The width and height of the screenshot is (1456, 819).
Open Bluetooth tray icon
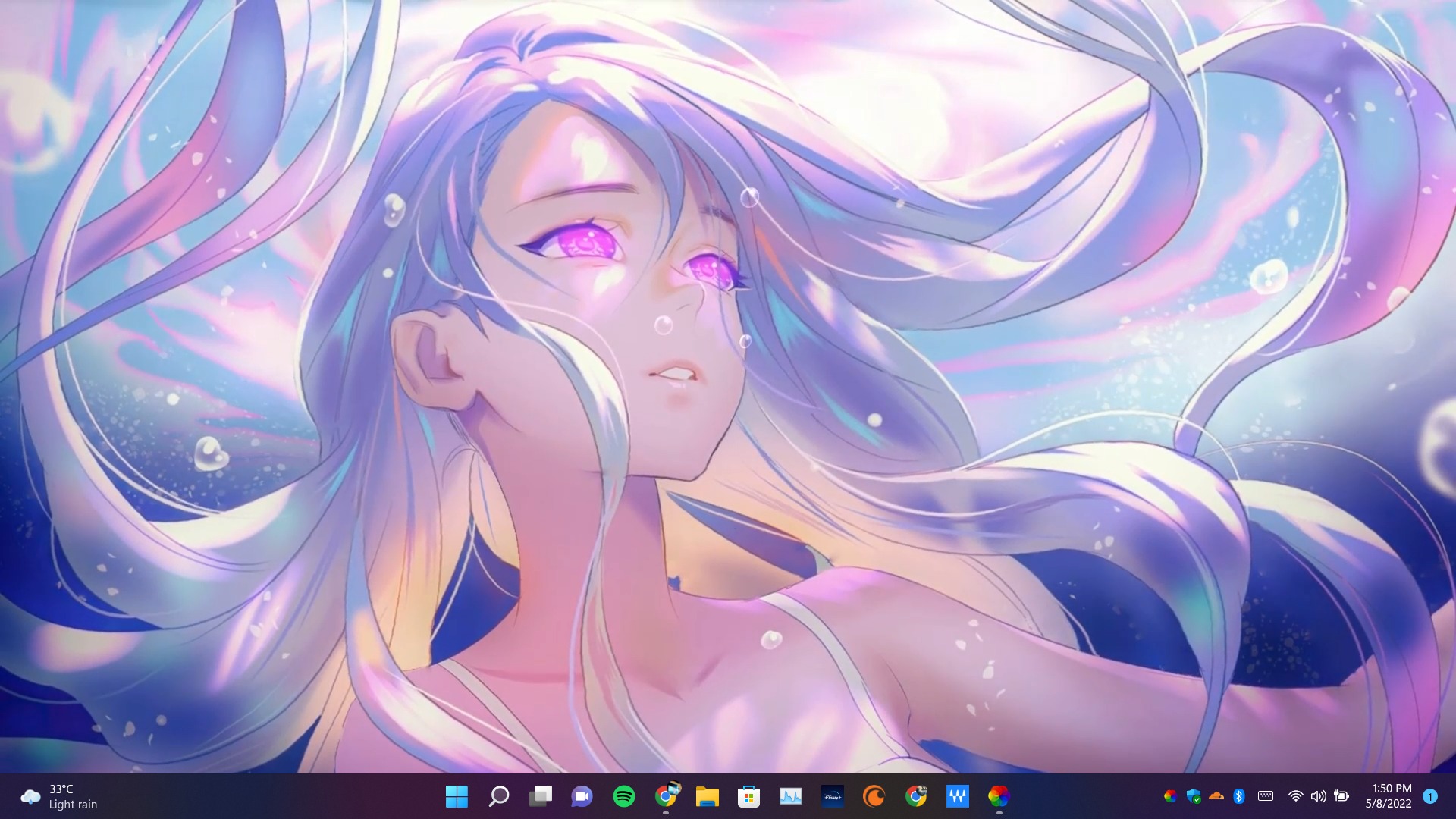pos(1239,796)
